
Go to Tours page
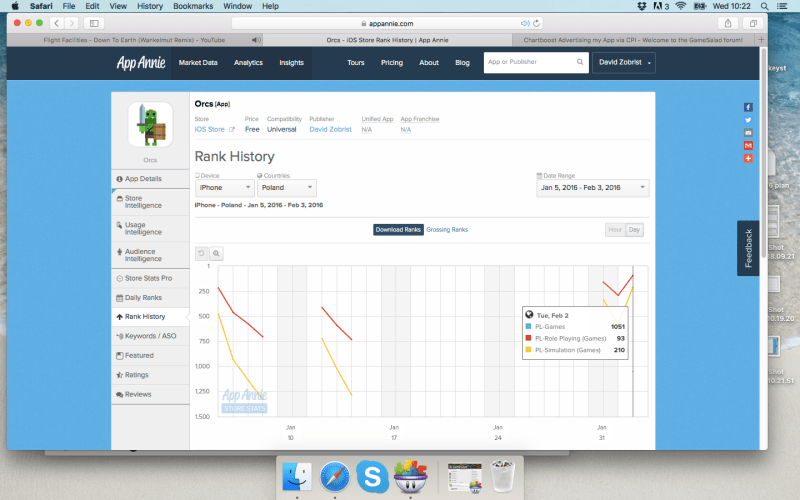point(356,63)
